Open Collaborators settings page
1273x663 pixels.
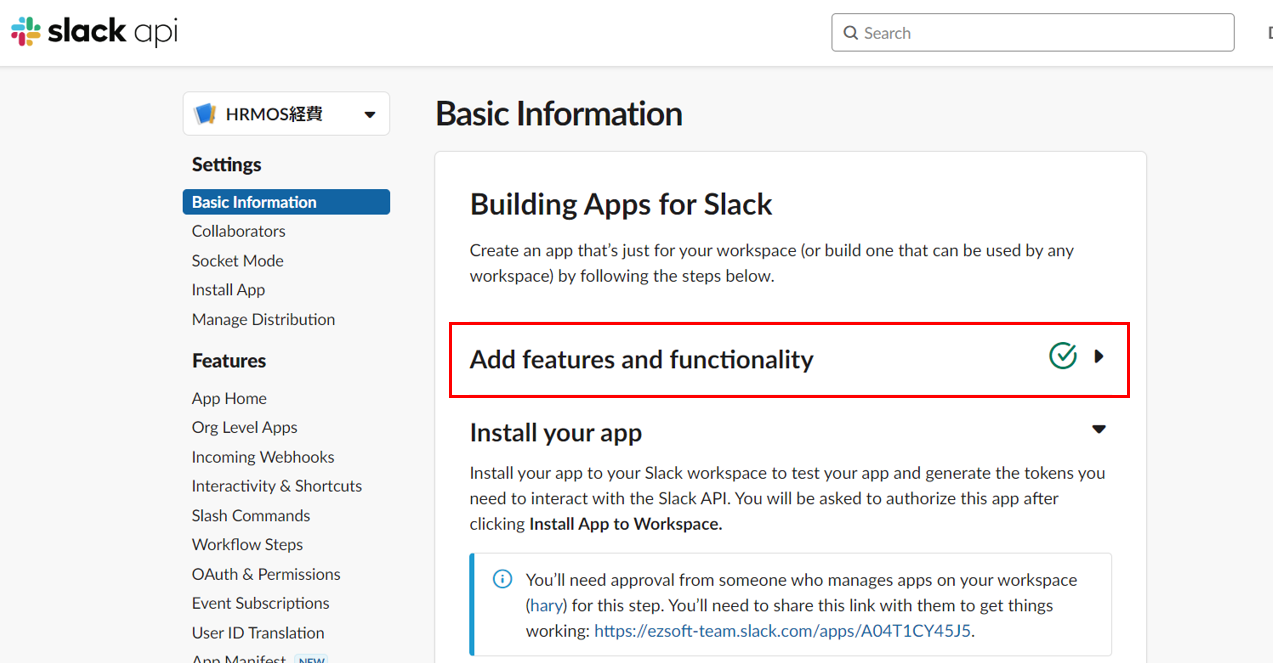(239, 231)
